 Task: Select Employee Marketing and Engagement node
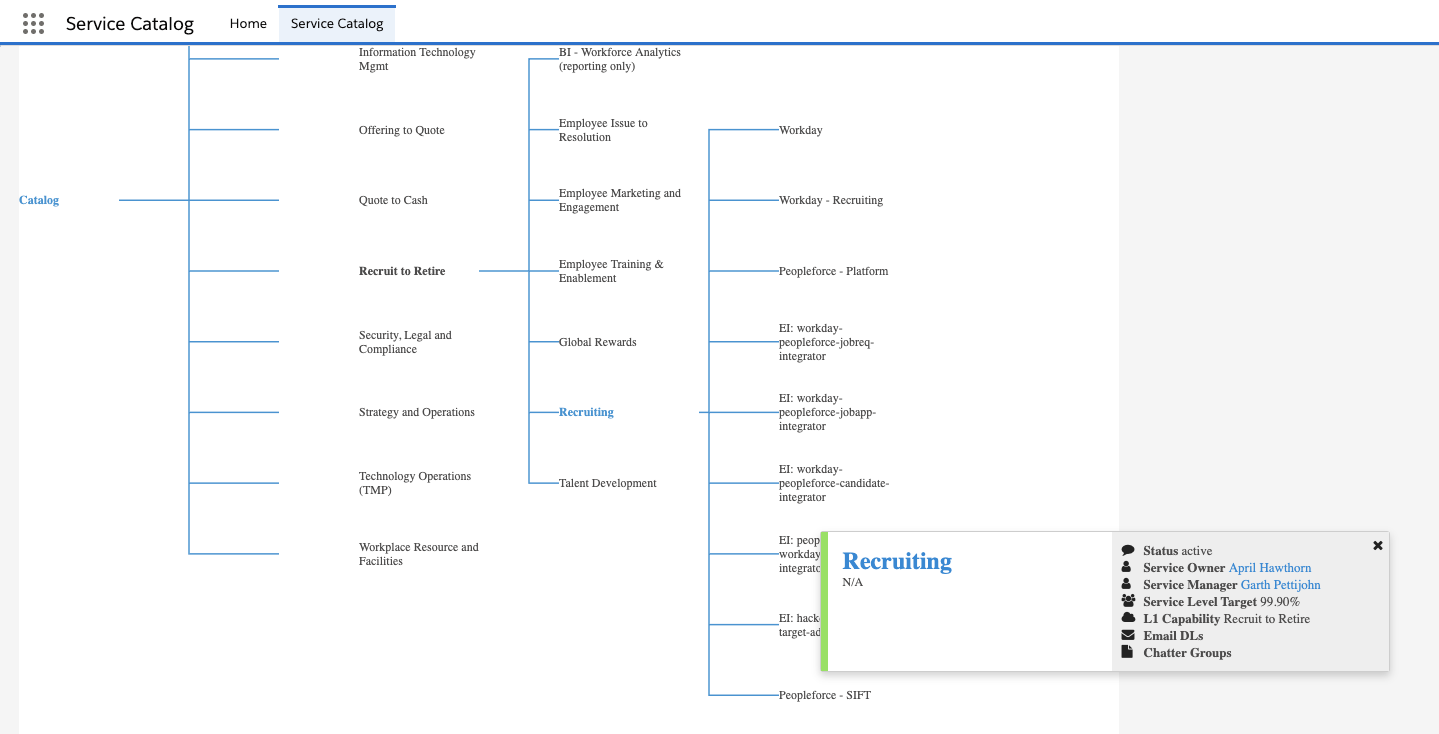[620, 200]
